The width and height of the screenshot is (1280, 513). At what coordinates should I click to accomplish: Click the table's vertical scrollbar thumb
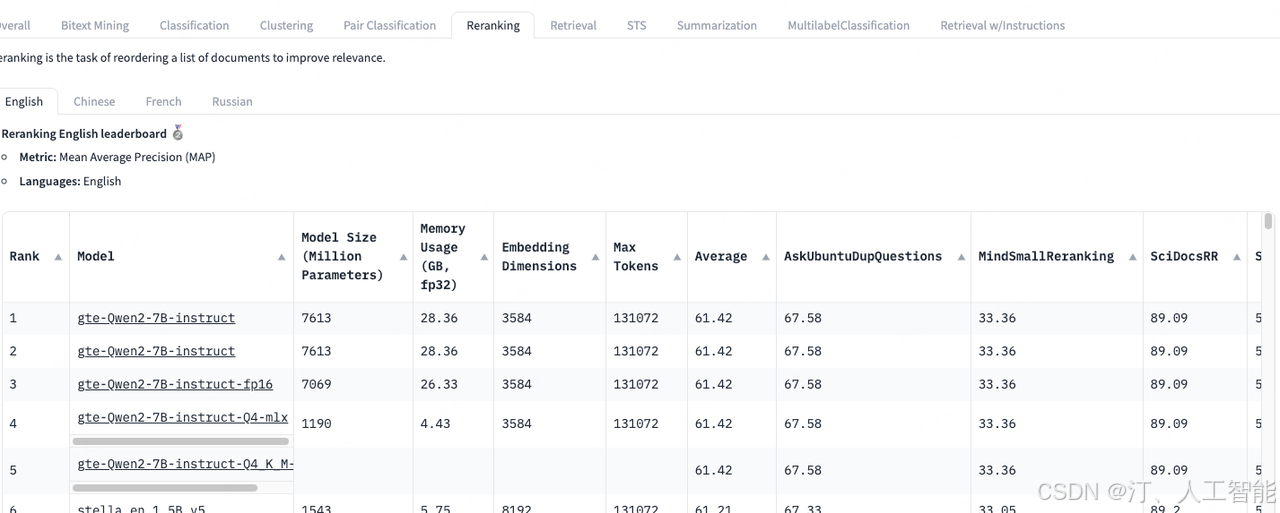(1268, 221)
